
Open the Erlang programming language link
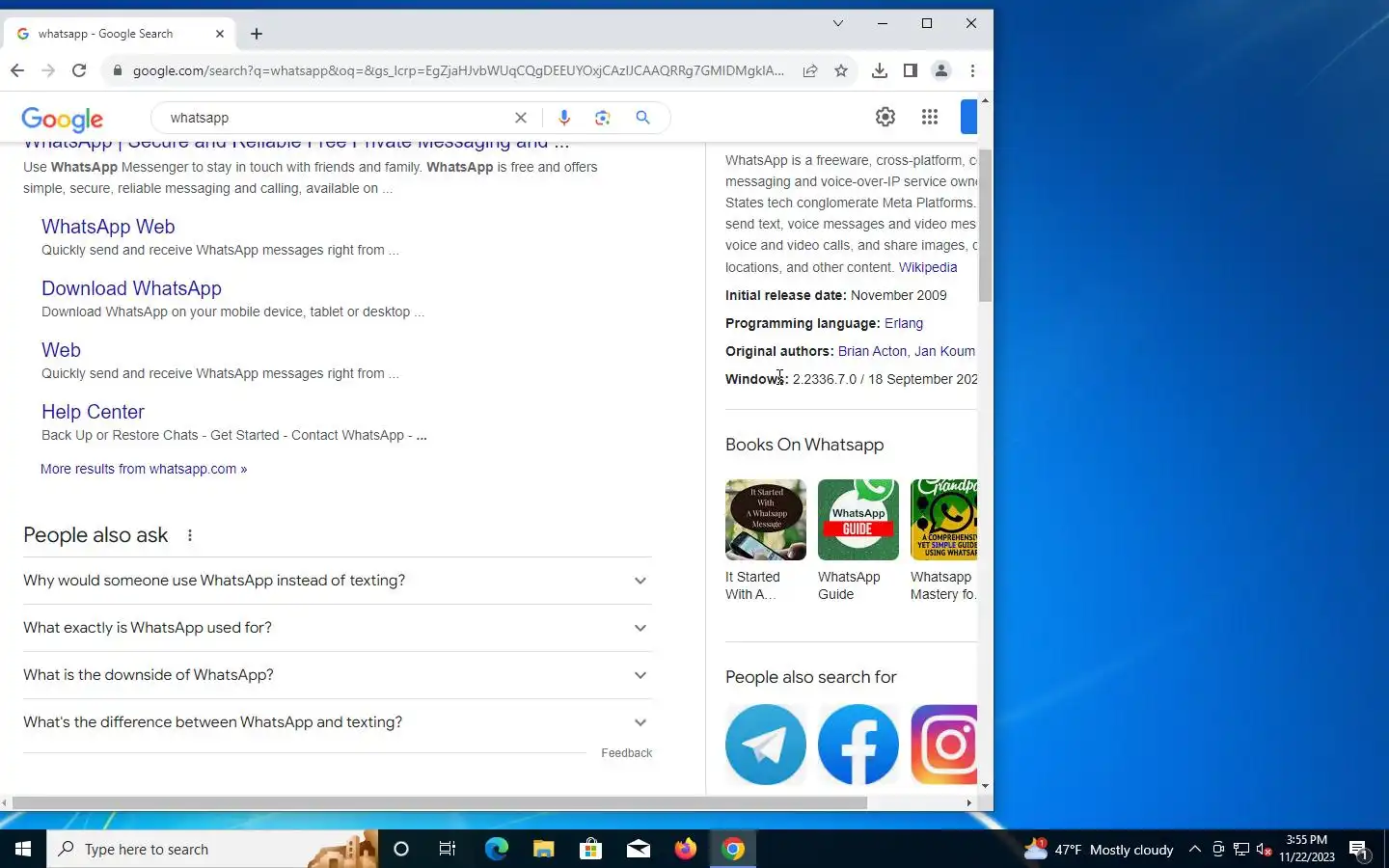click(904, 323)
